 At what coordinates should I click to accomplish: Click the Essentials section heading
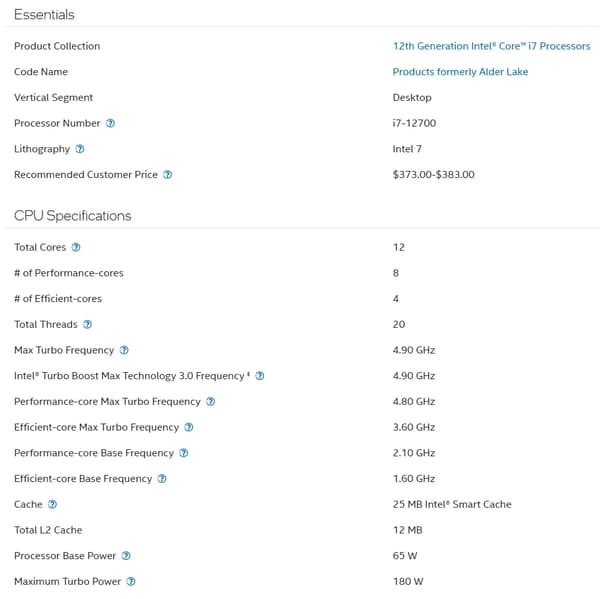click(44, 15)
